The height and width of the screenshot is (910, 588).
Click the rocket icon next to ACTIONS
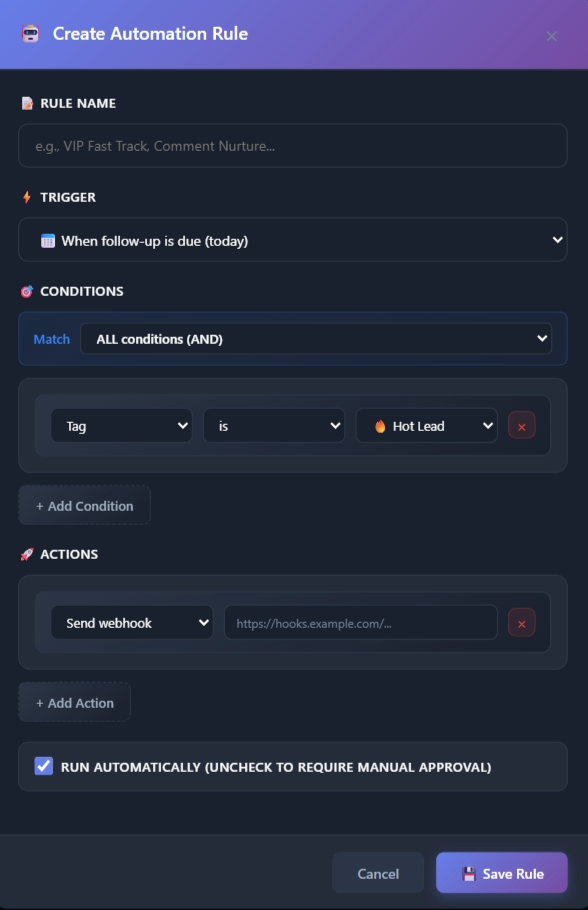pos(27,554)
